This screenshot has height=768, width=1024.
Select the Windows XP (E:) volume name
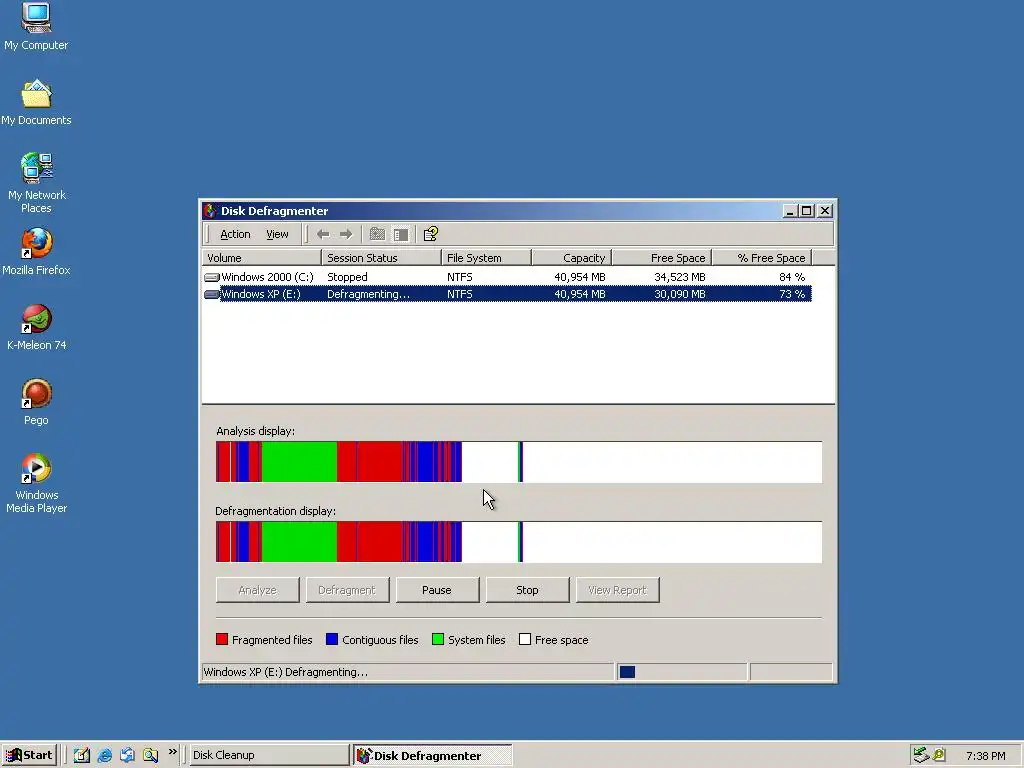tap(261, 295)
